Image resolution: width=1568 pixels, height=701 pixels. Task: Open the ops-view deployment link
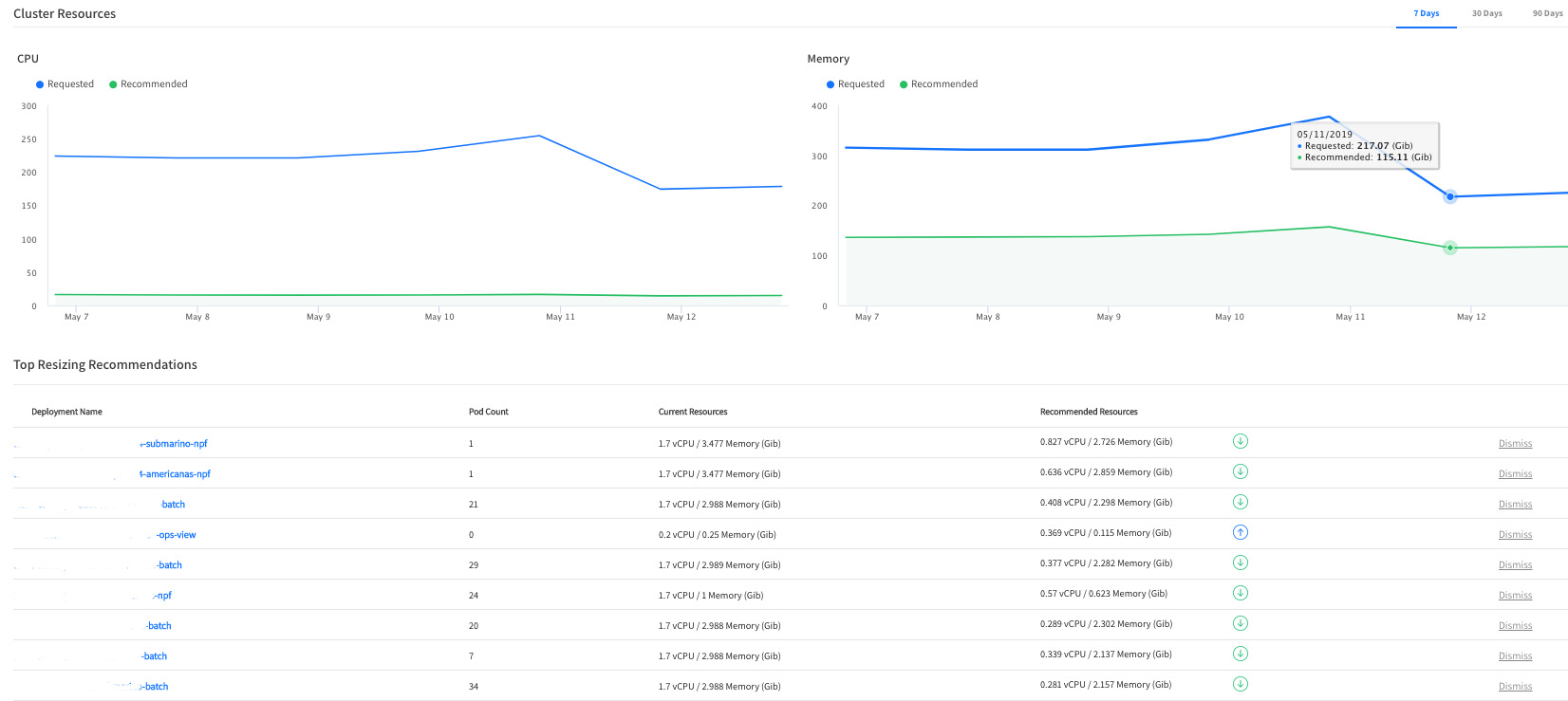177,535
